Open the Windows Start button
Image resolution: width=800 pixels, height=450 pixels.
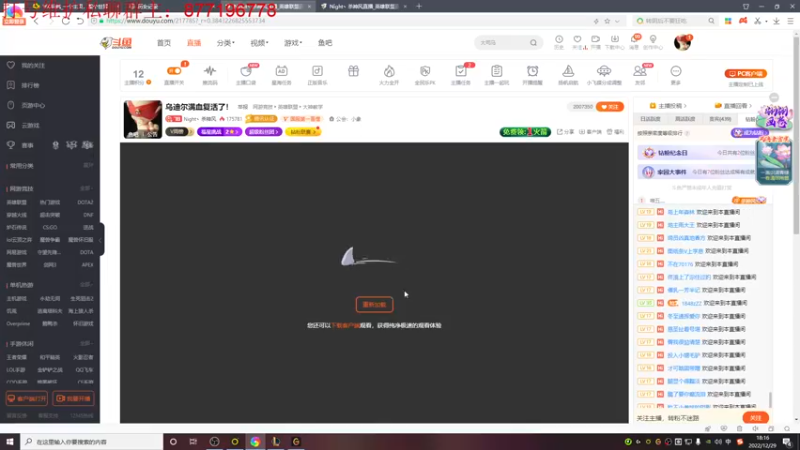click(x=10, y=442)
